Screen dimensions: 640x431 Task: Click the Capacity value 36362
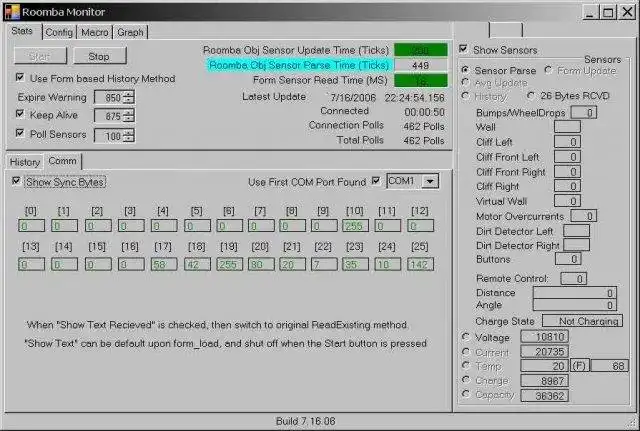(x=544, y=395)
